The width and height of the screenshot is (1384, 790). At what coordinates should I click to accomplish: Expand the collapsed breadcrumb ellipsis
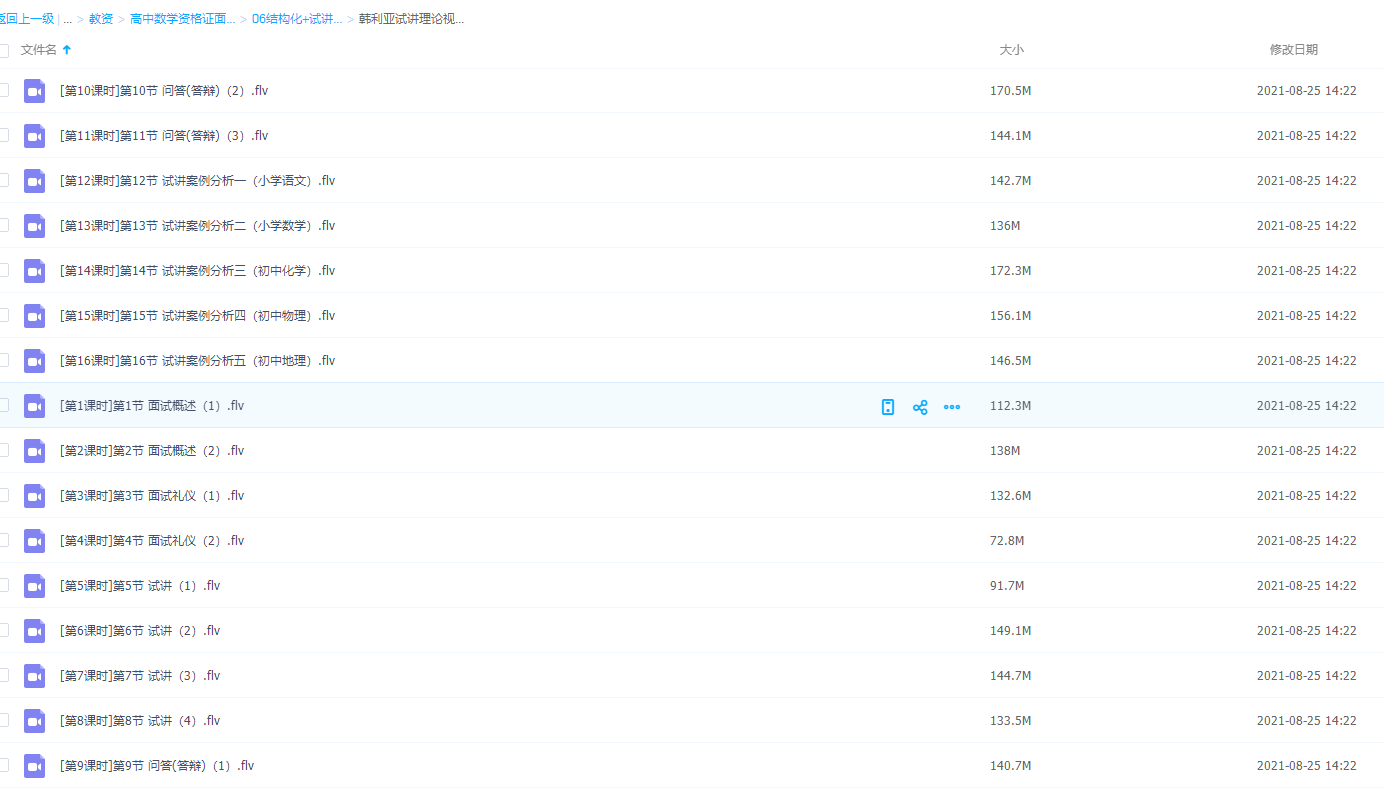(68, 19)
